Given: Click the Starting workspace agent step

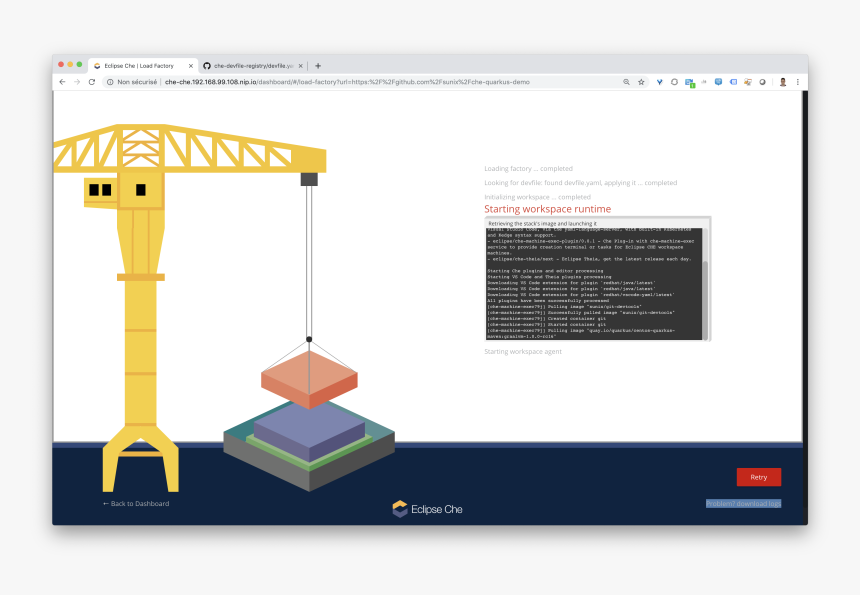Looking at the screenshot, I should (523, 352).
